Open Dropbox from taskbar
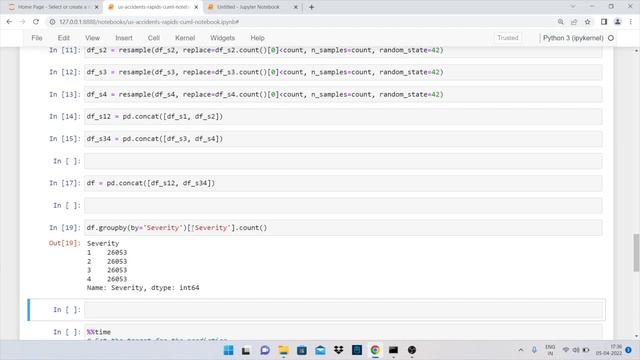The height and width of the screenshot is (360, 640). point(338,350)
